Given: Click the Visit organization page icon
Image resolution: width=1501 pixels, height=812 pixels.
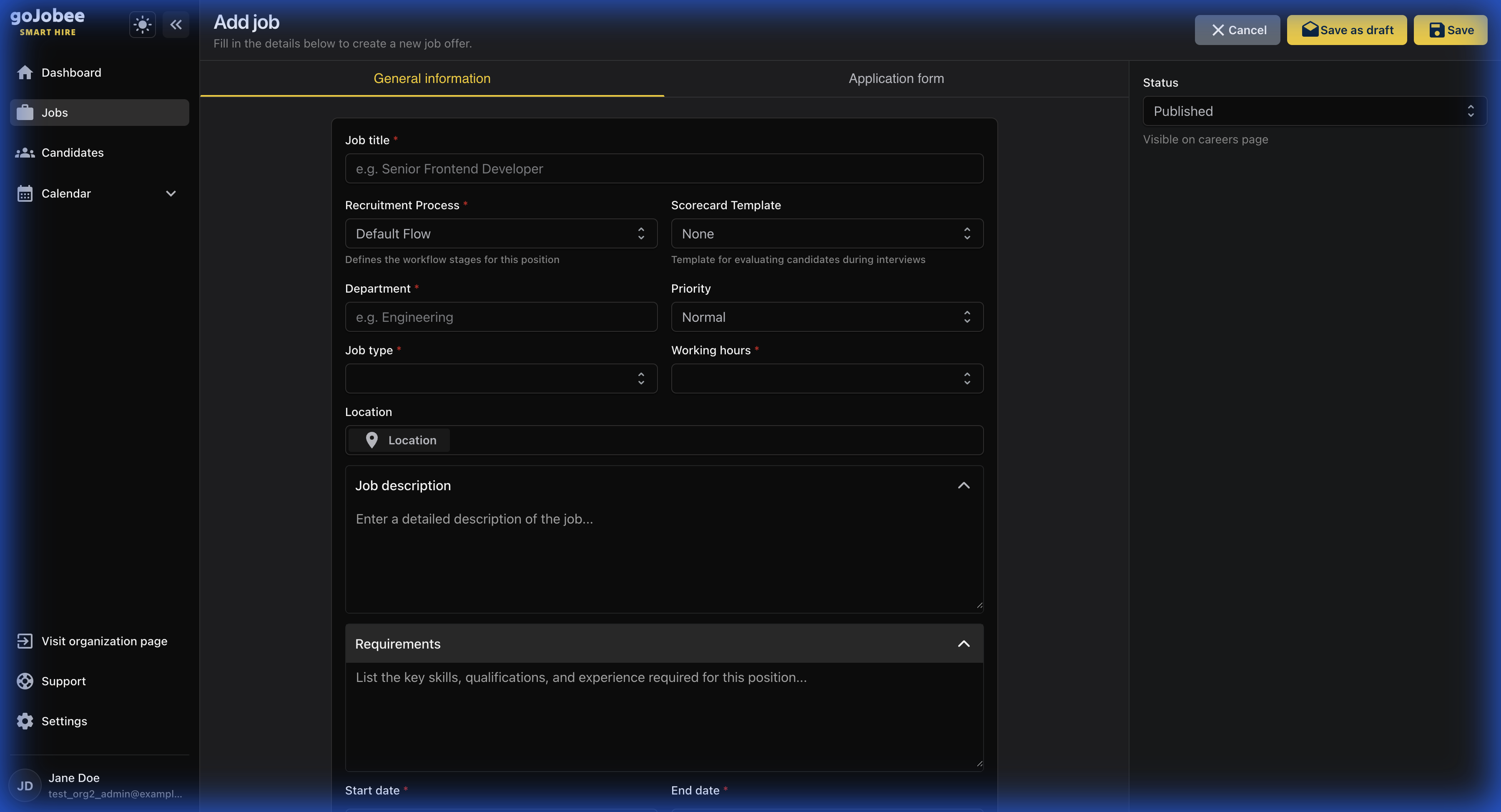Looking at the screenshot, I should tap(25, 641).
